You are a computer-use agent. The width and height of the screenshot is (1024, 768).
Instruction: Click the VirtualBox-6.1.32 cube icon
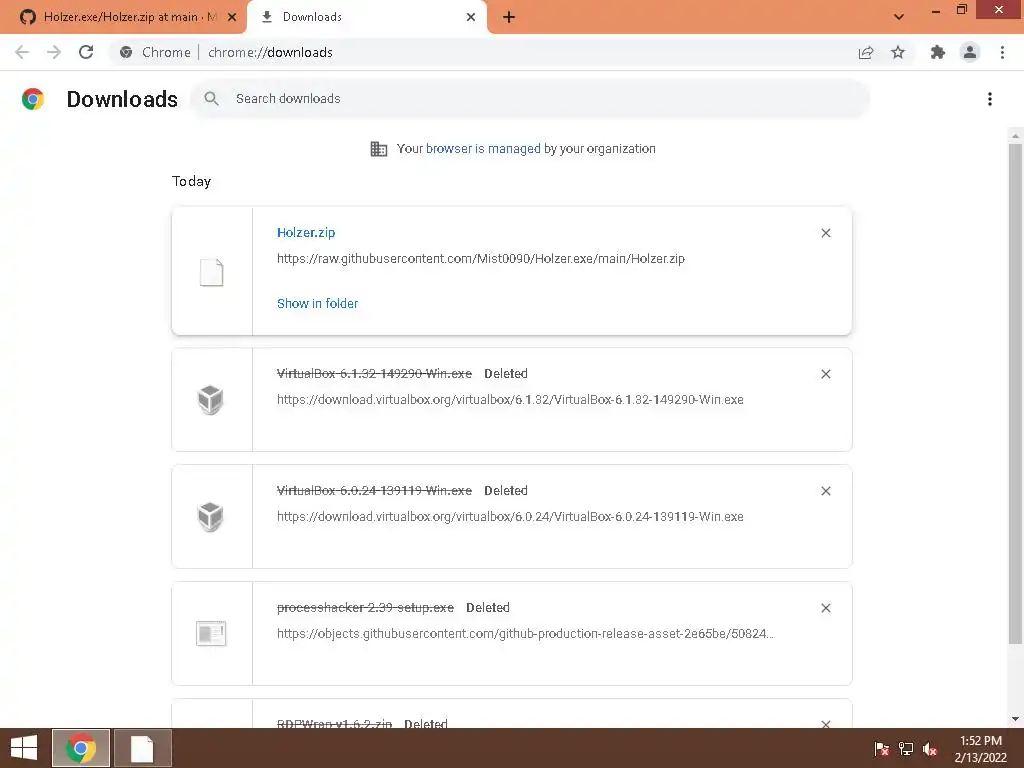click(x=210, y=400)
